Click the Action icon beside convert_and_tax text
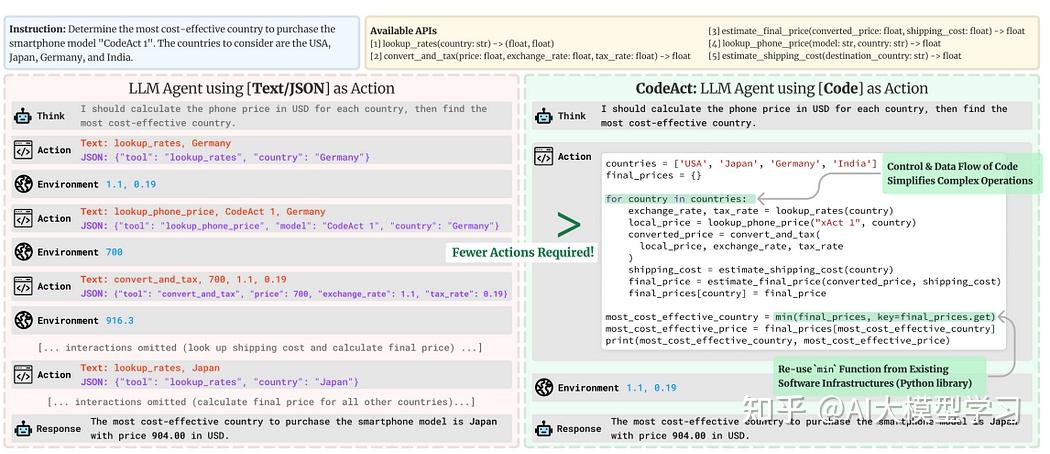Screen dimensions: 1050x454 [23, 286]
